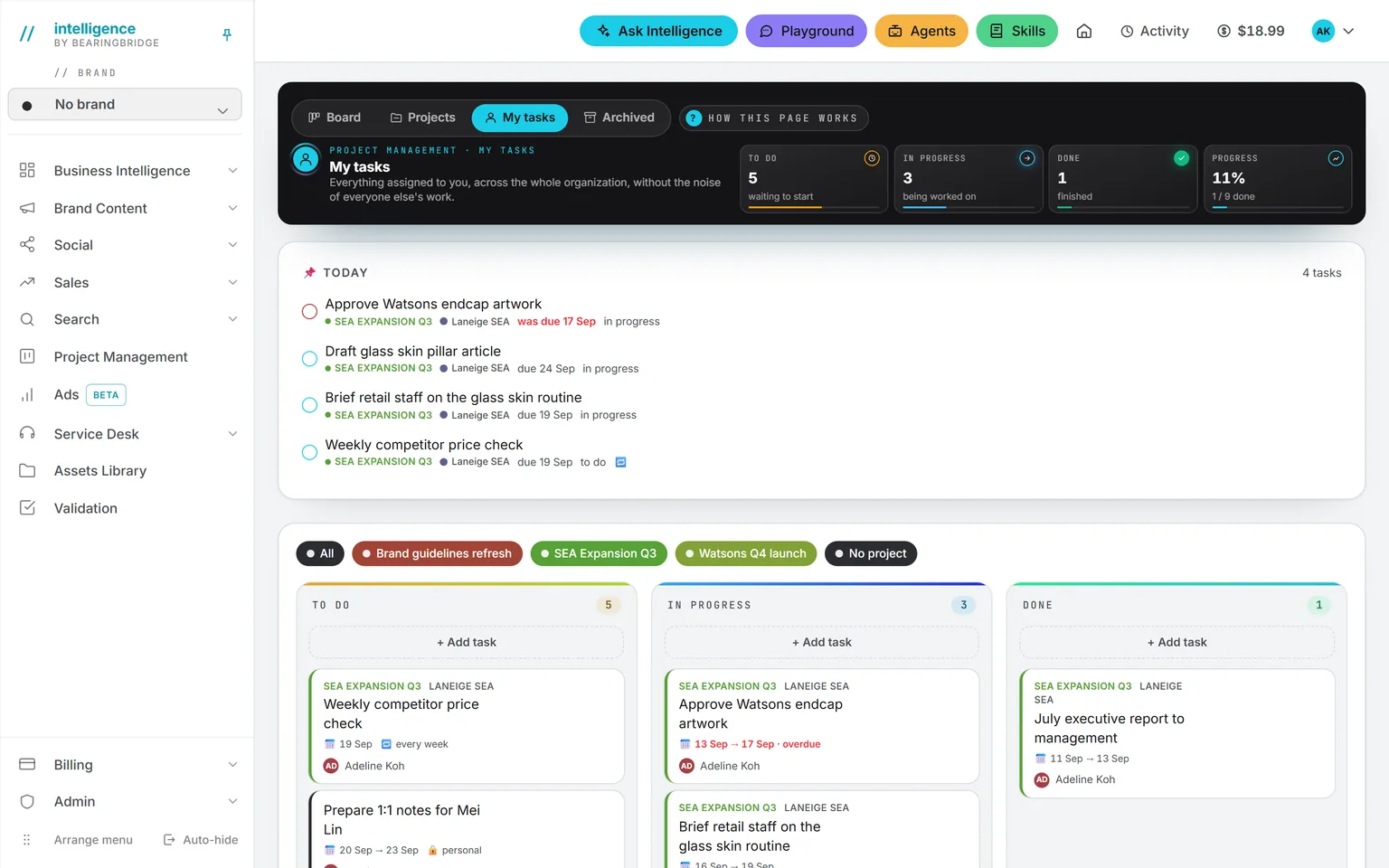Select the All project filter
The height and width of the screenshot is (868, 1389).
320,553
